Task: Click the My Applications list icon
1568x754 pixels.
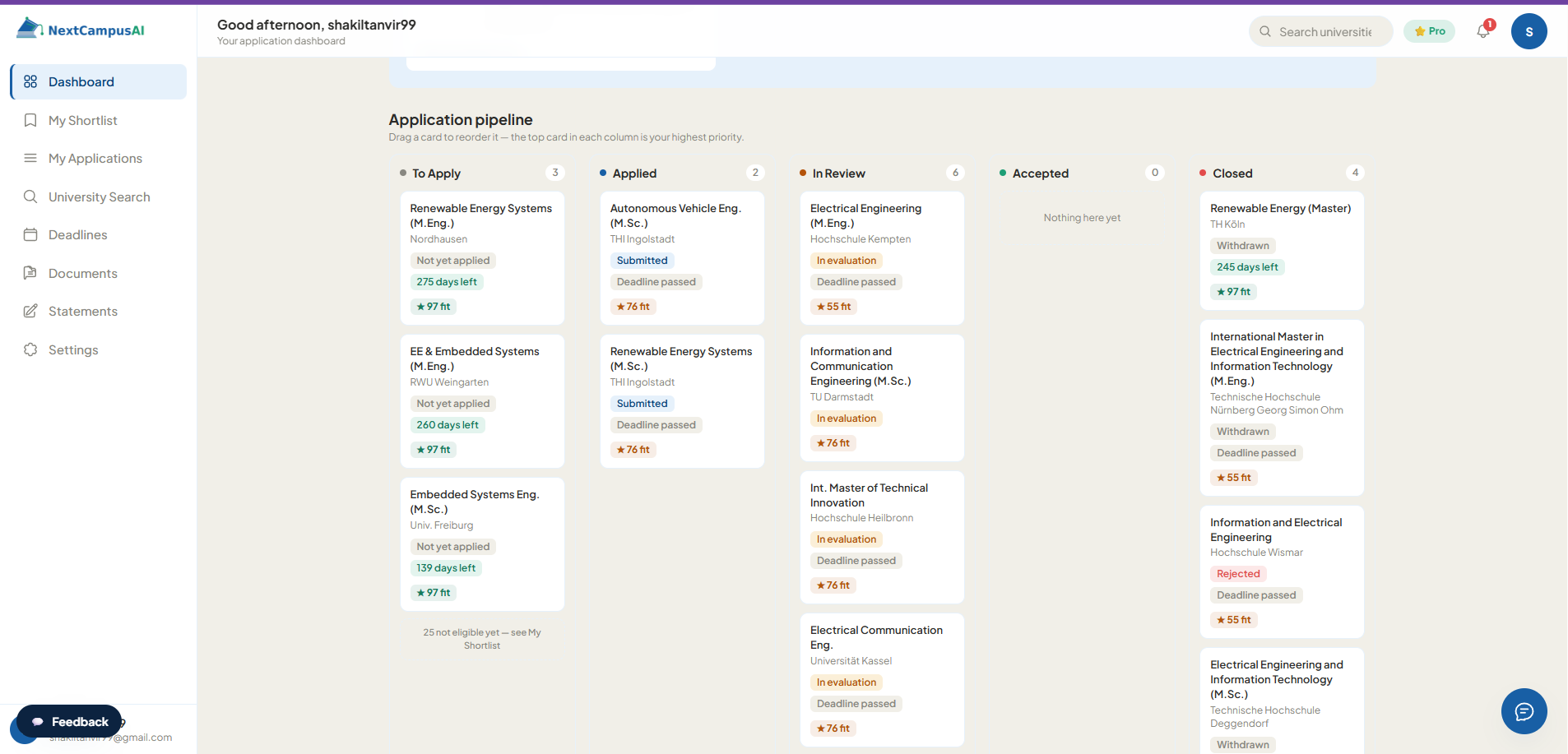Action: pos(30,158)
